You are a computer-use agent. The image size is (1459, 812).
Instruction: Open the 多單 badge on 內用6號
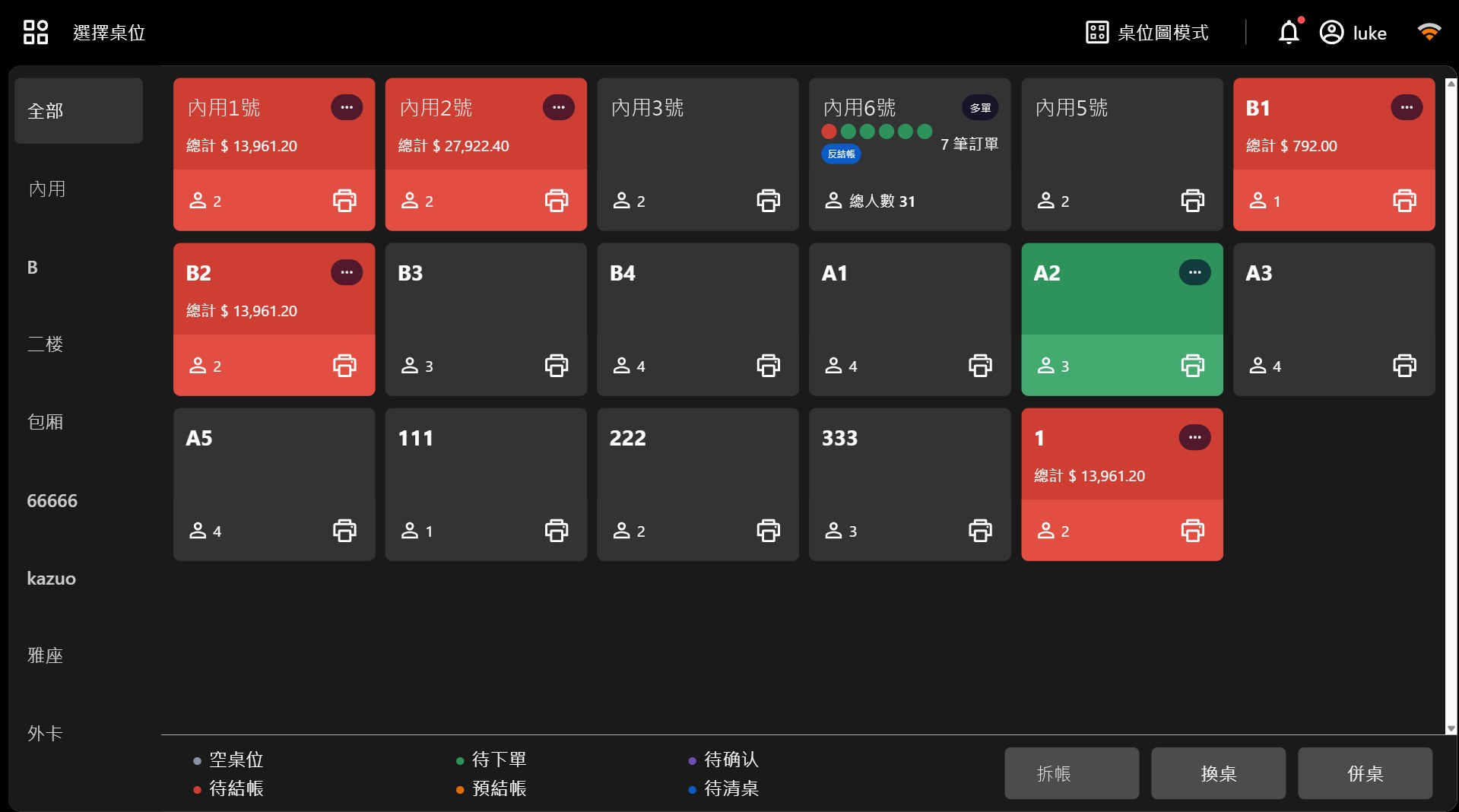pos(980,108)
